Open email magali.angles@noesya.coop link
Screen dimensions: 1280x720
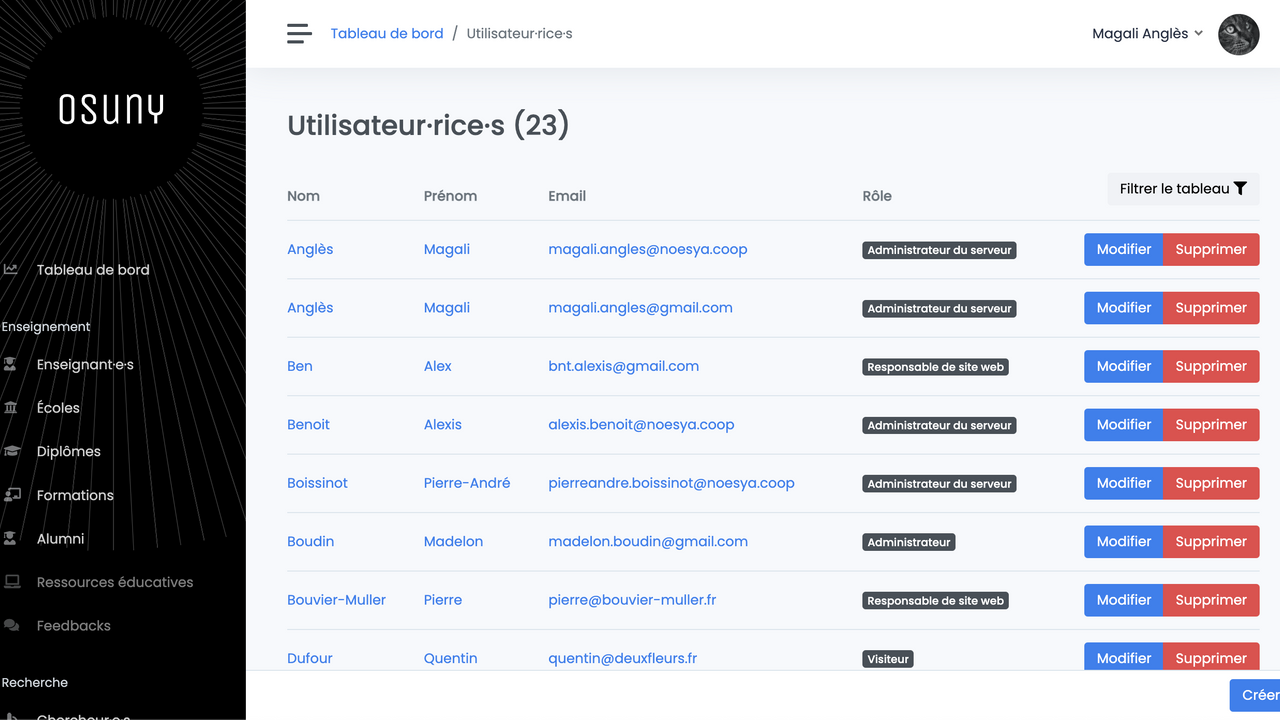pyautogui.click(x=647, y=250)
